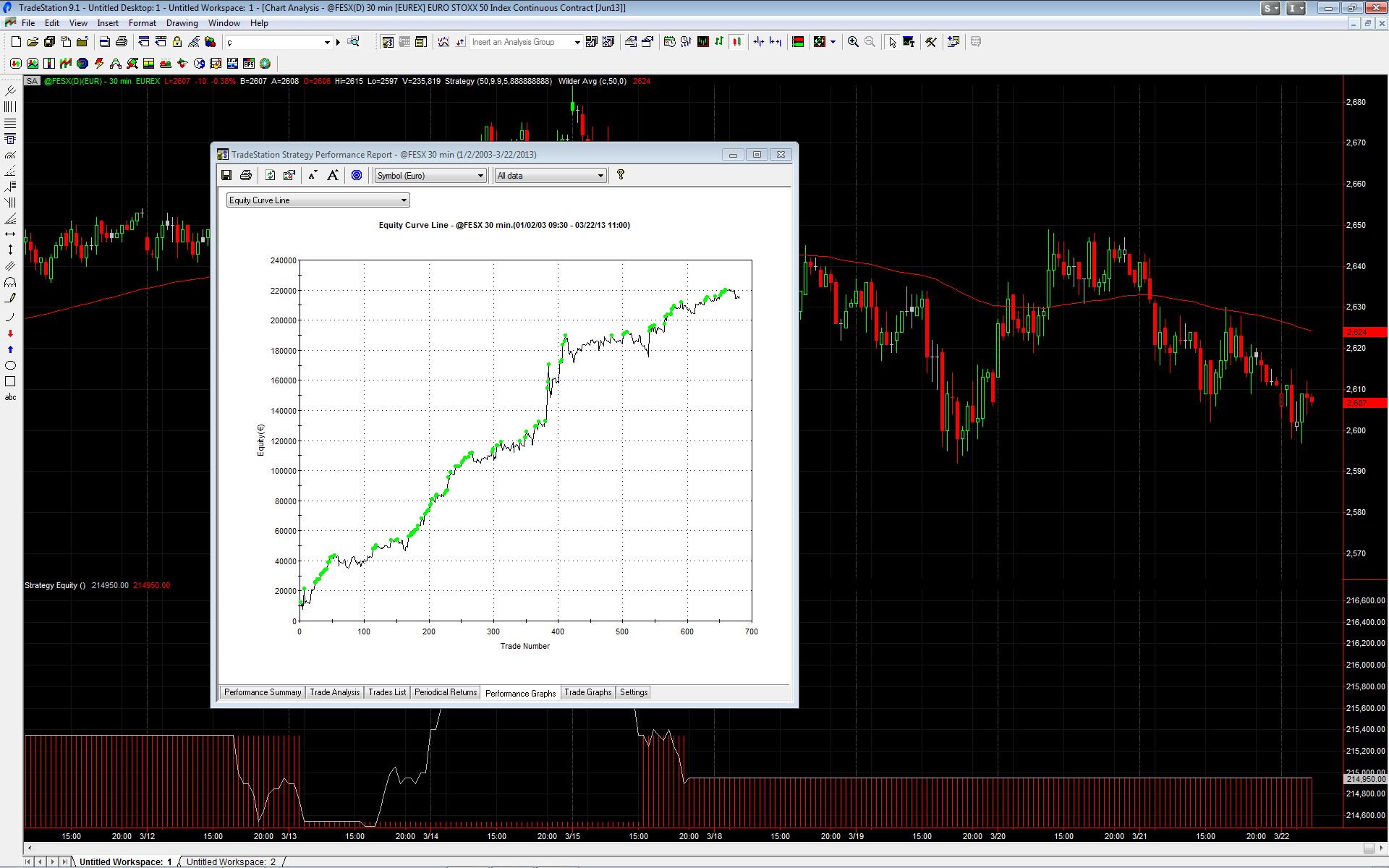Screen dimensions: 1389x868
Task: Select the rectangle drawing tool
Action: pos(10,381)
